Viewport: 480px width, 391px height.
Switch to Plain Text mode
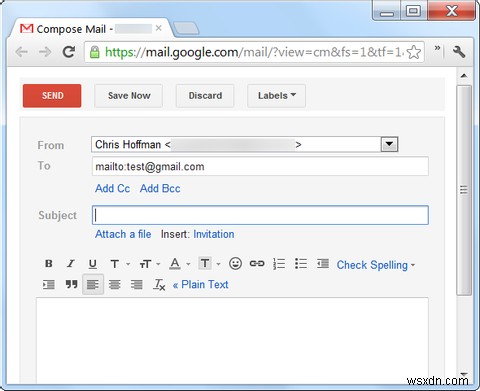tap(200, 284)
